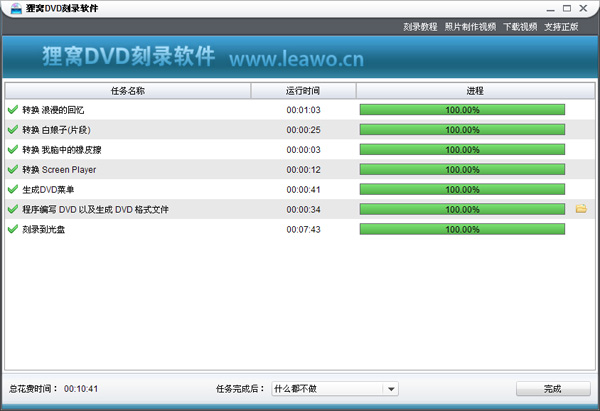Click green checkmark for 转换 Screen Player
The height and width of the screenshot is (411, 600).
[13, 169]
